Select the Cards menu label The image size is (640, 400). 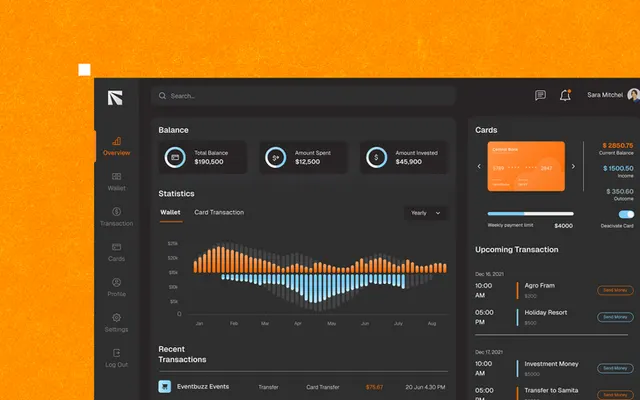116,259
